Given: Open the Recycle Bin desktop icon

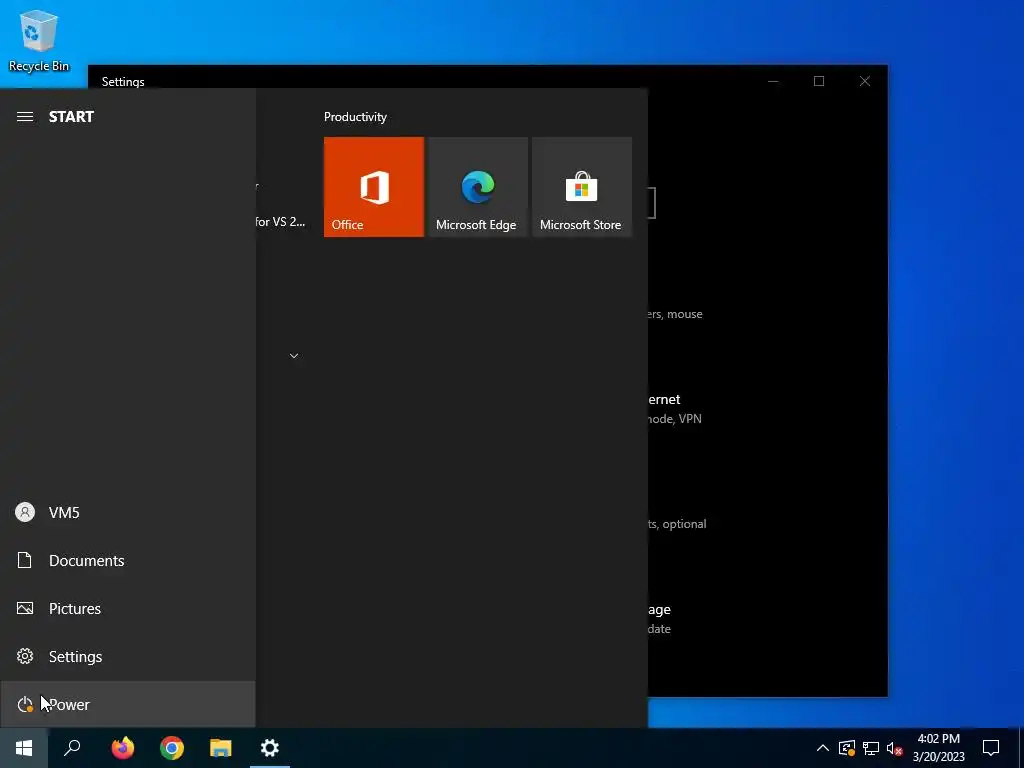Looking at the screenshot, I should (39, 40).
